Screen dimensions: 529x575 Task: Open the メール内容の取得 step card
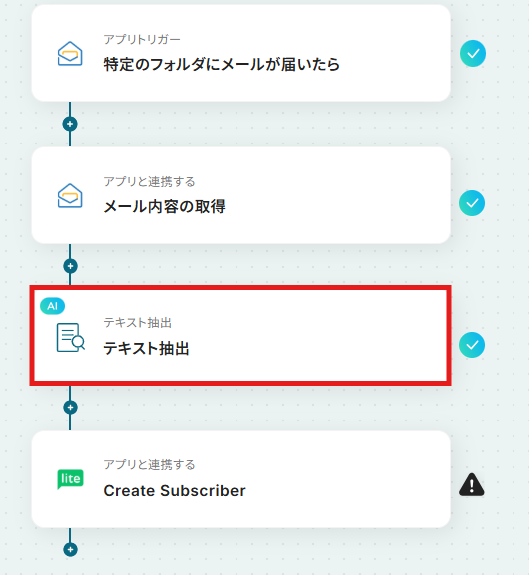[x=241, y=195]
